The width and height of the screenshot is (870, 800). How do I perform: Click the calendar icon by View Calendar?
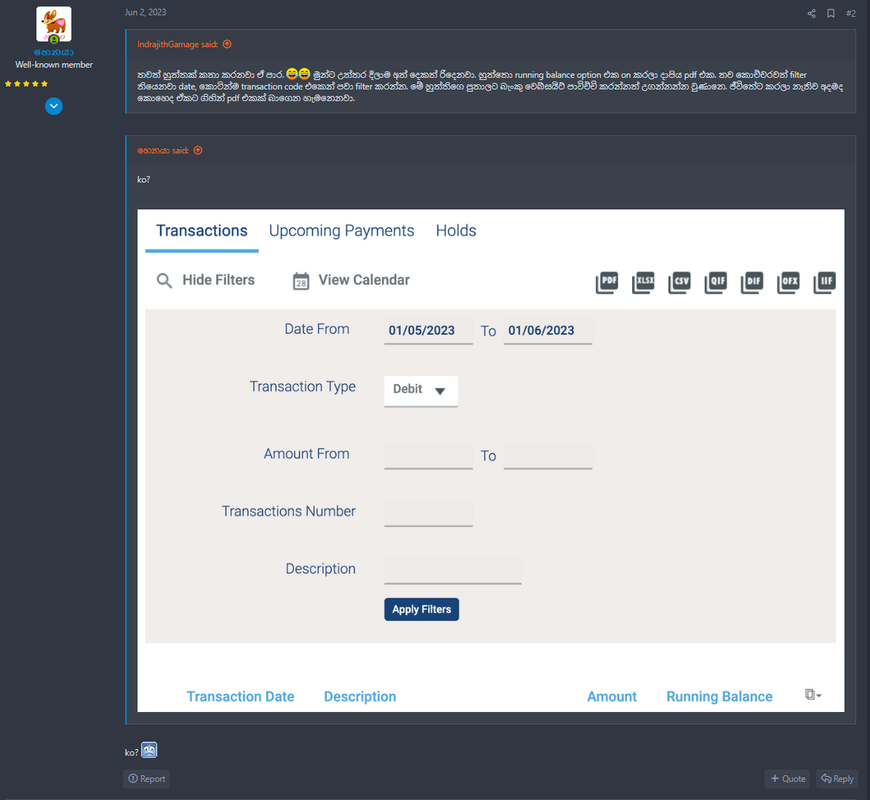point(301,281)
